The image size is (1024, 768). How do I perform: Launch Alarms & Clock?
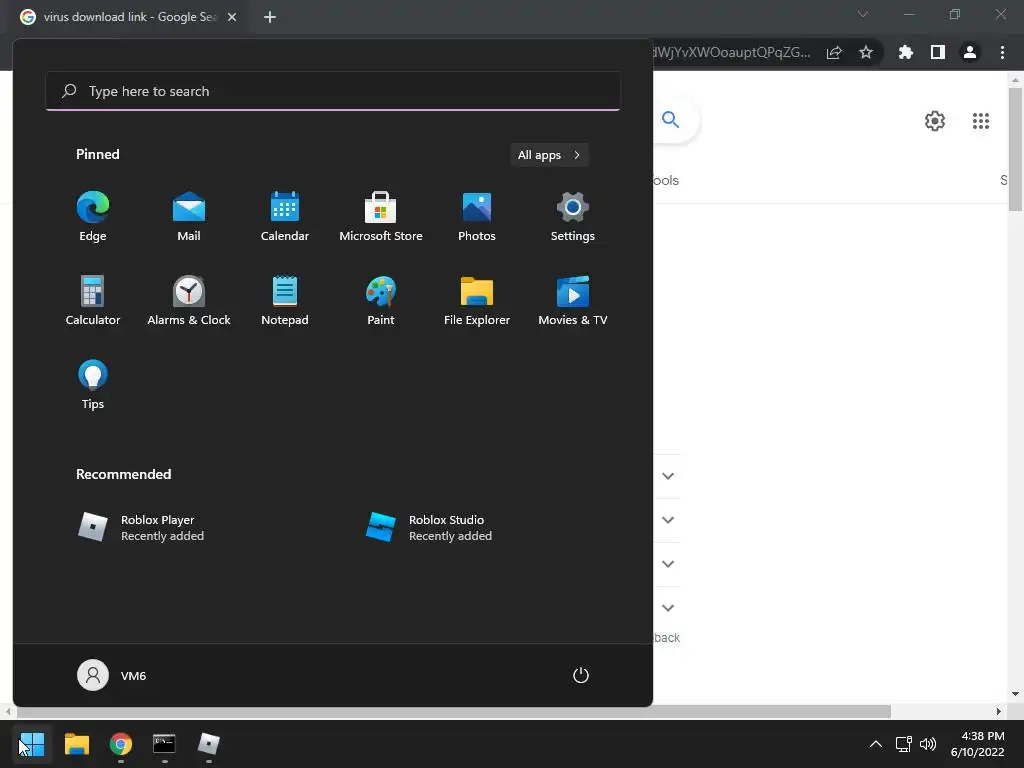pyautogui.click(x=189, y=300)
